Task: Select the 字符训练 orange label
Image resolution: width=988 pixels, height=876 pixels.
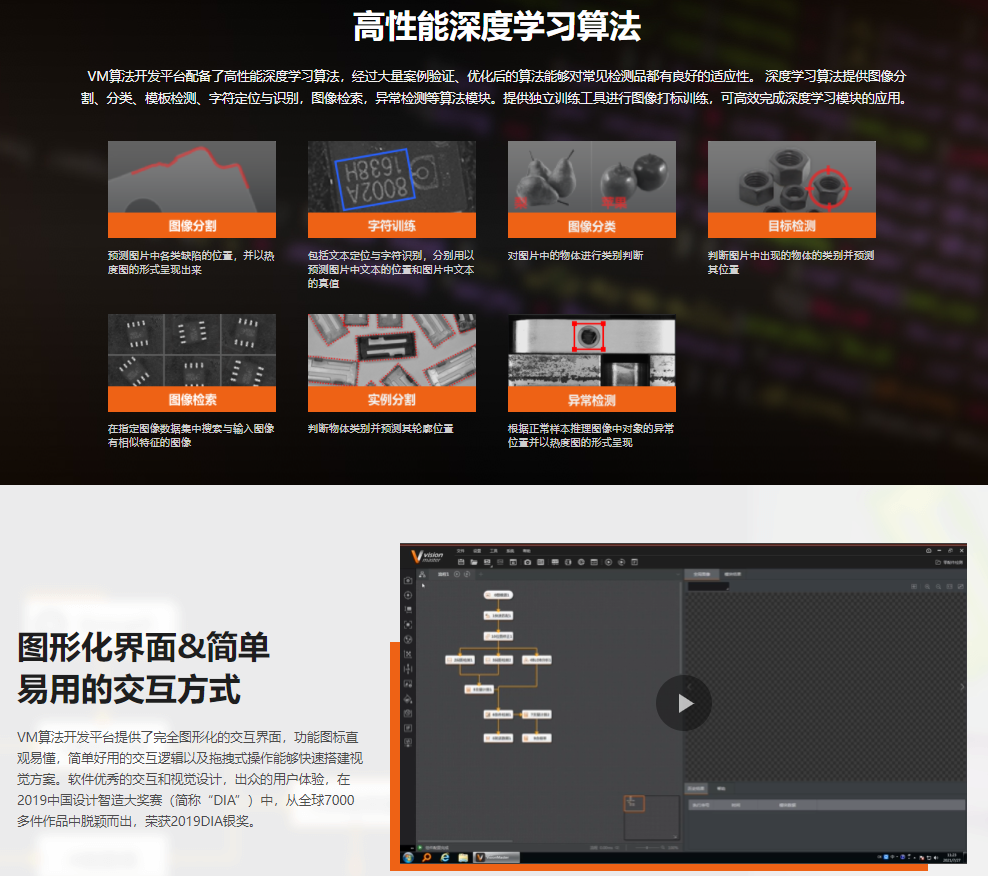Action: (x=392, y=226)
